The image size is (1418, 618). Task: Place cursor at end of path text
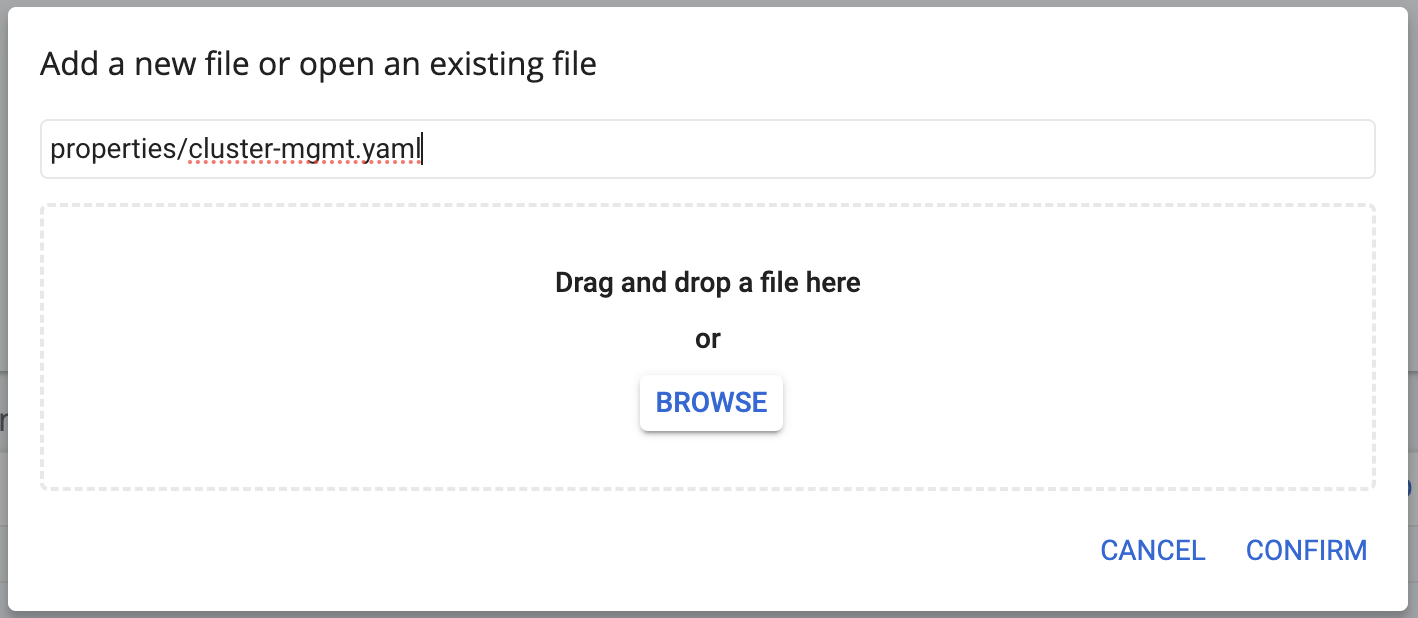pyautogui.click(x=422, y=150)
